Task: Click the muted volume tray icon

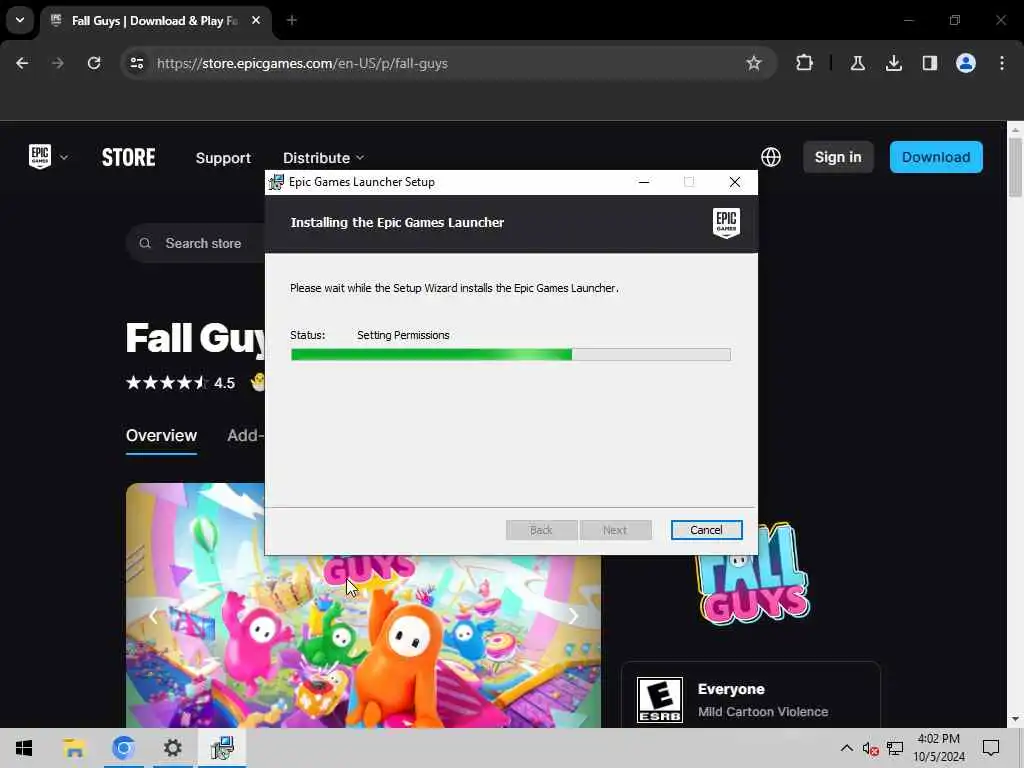Action: 870,748
